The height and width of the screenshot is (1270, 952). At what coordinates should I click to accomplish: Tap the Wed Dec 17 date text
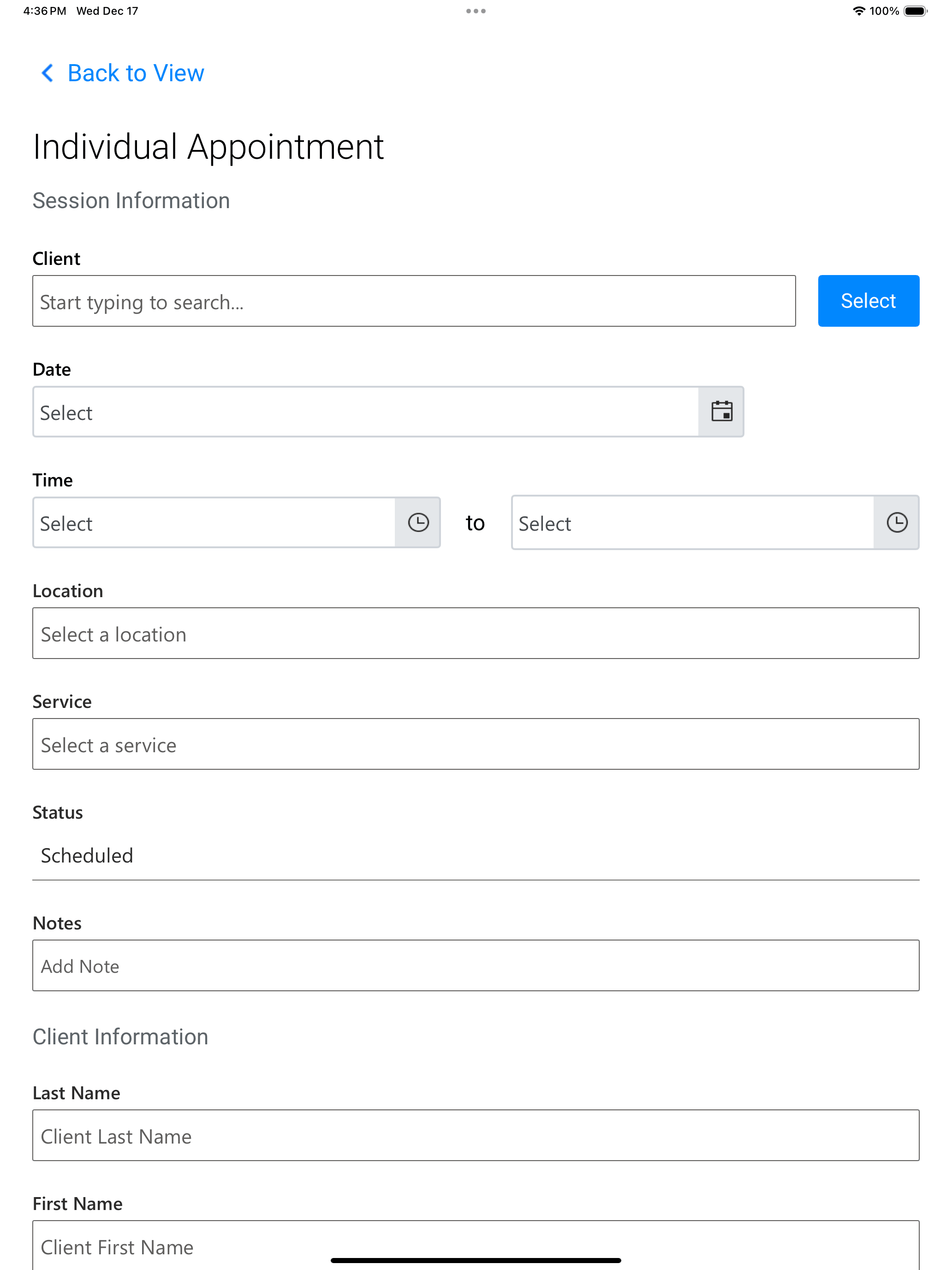click(x=107, y=11)
